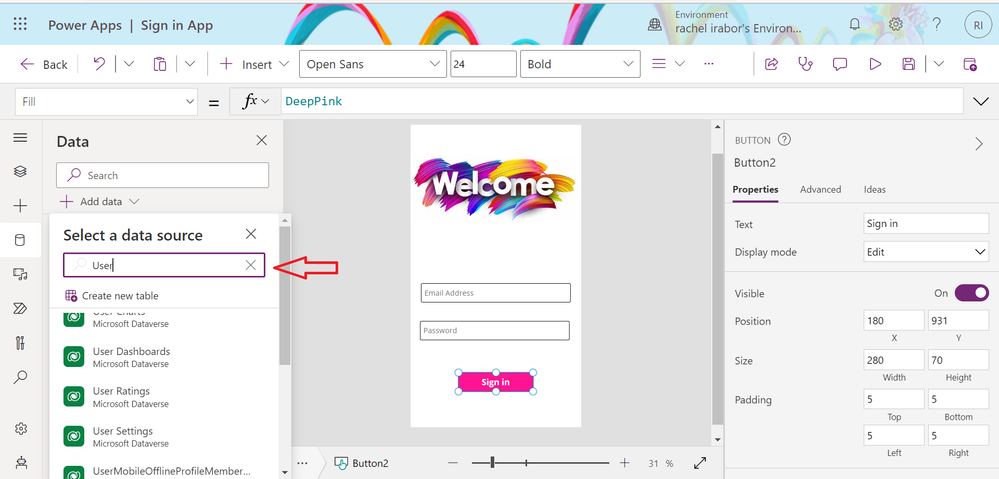999x479 pixels.
Task: Click the Insert plus icon in sidebar
Action: click(x=20, y=206)
